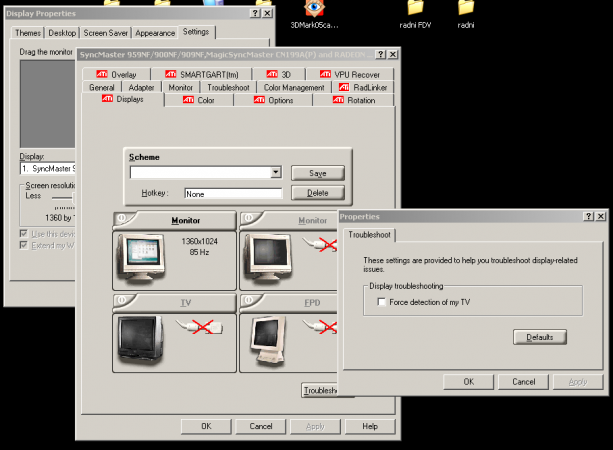
Task: Expand the Scheme dropdown list
Action: pos(276,172)
